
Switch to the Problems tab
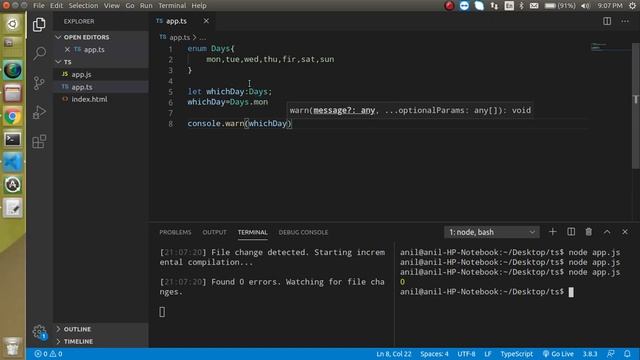tap(175, 232)
